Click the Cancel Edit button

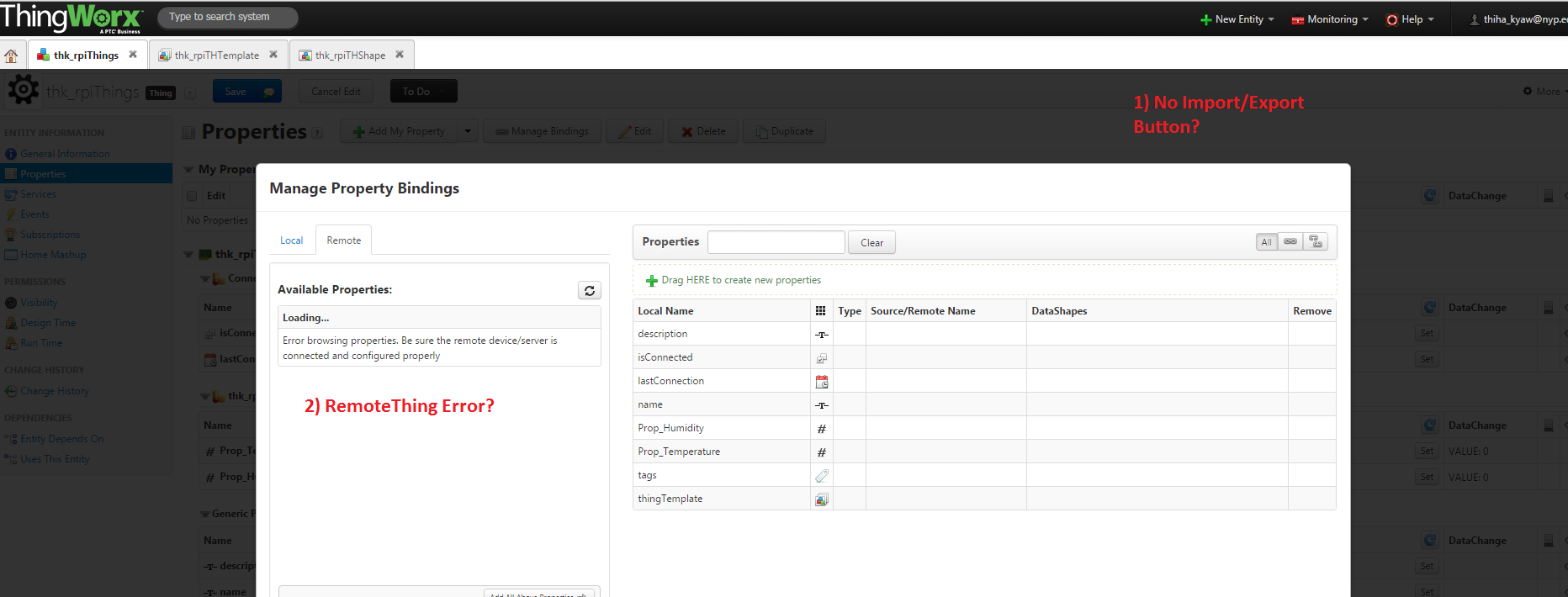[336, 92]
